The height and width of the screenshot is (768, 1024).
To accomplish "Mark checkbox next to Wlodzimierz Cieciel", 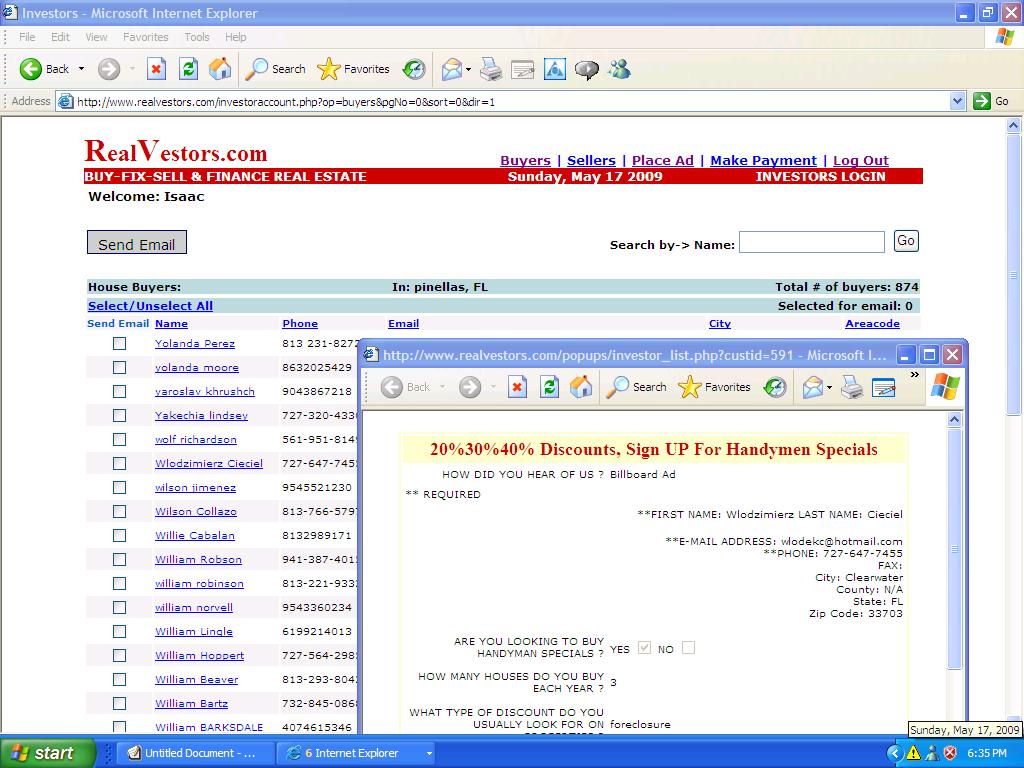I will coord(120,464).
